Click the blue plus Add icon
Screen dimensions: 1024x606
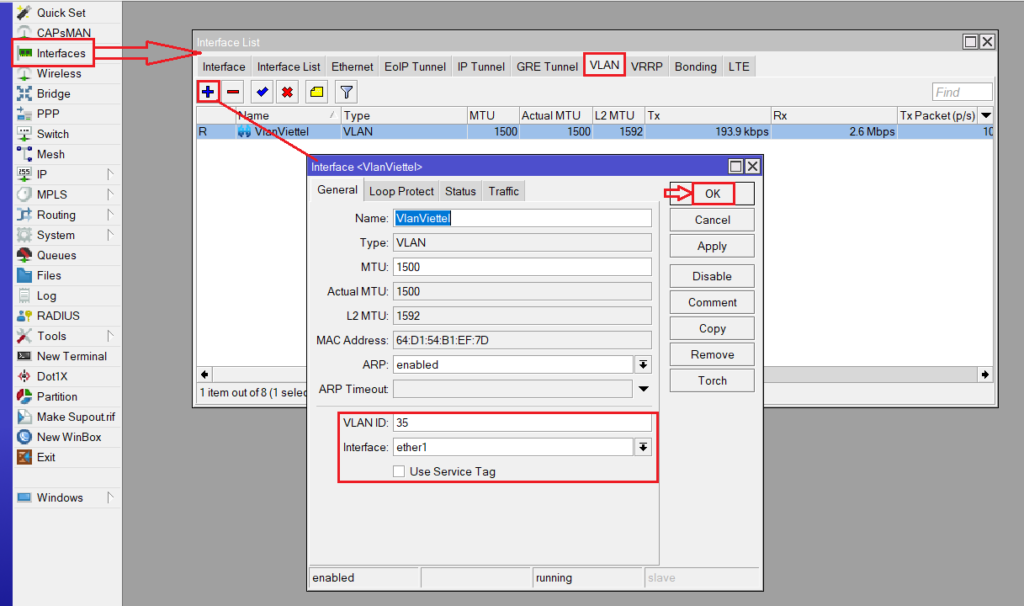pos(208,92)
